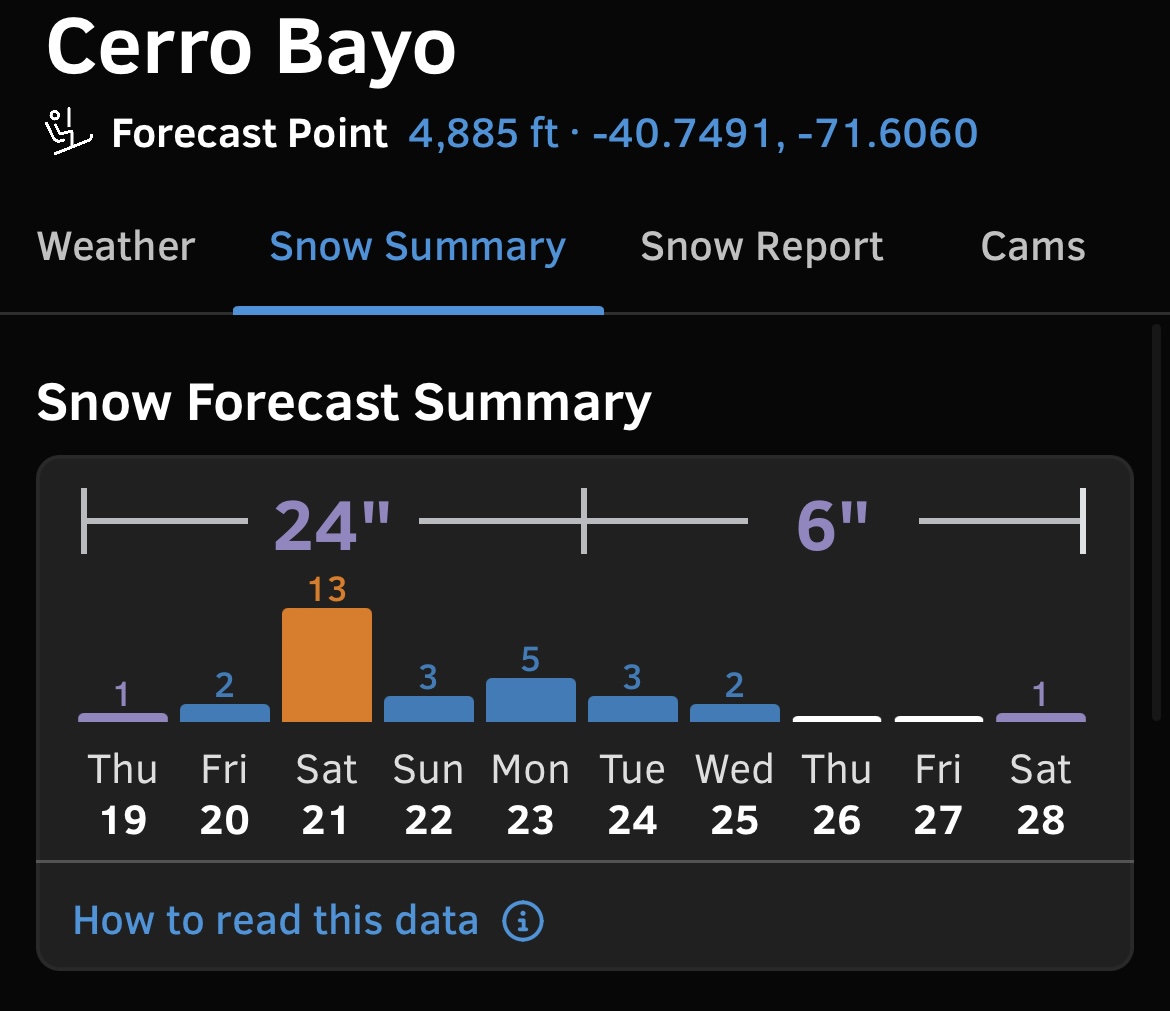
Task: Click the 6" days 6-10 snow total
Action: coord(833,525)
